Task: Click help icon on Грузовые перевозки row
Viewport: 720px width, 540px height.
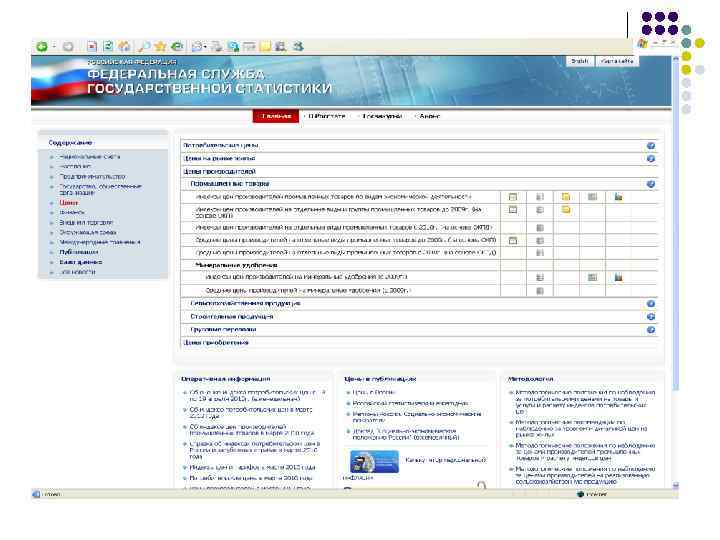Action: 651,330
